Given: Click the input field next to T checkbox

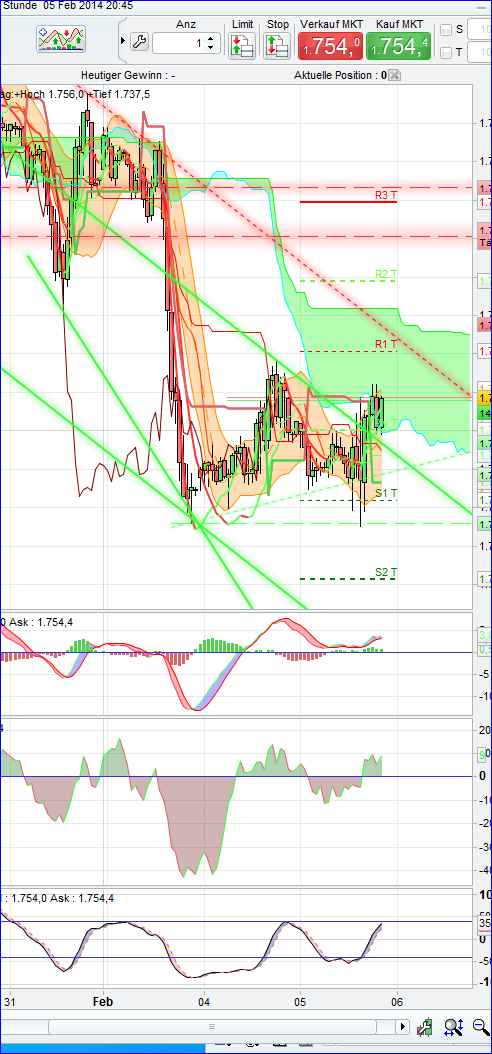Looking at the screenshot, I should [x=480, y=52].
